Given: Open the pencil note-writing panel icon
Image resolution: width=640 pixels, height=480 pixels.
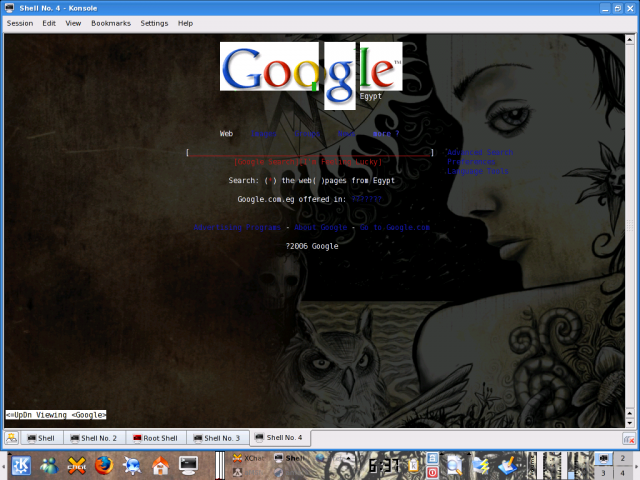Looking at the screenshot, I should coord(508,465).
